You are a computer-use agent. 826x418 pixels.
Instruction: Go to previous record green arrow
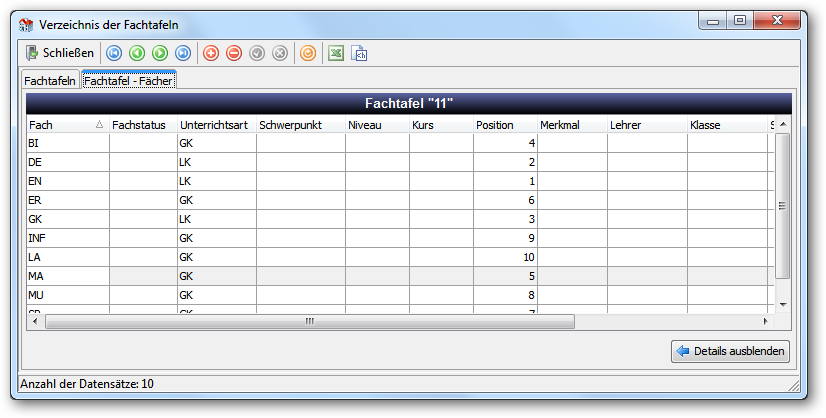[137, 53]
